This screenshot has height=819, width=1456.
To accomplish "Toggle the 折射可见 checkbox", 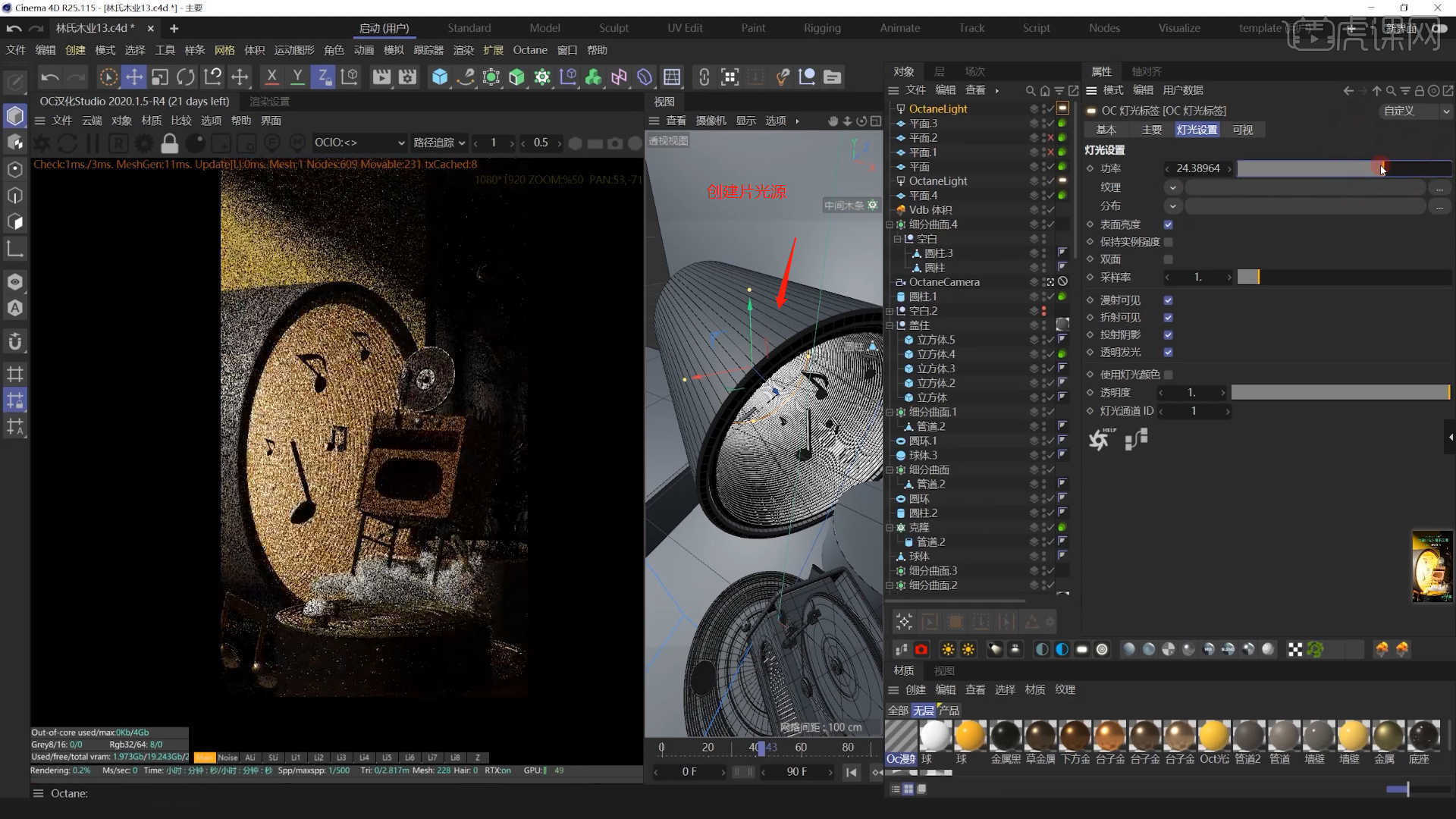I will (x=1168, y=318).
